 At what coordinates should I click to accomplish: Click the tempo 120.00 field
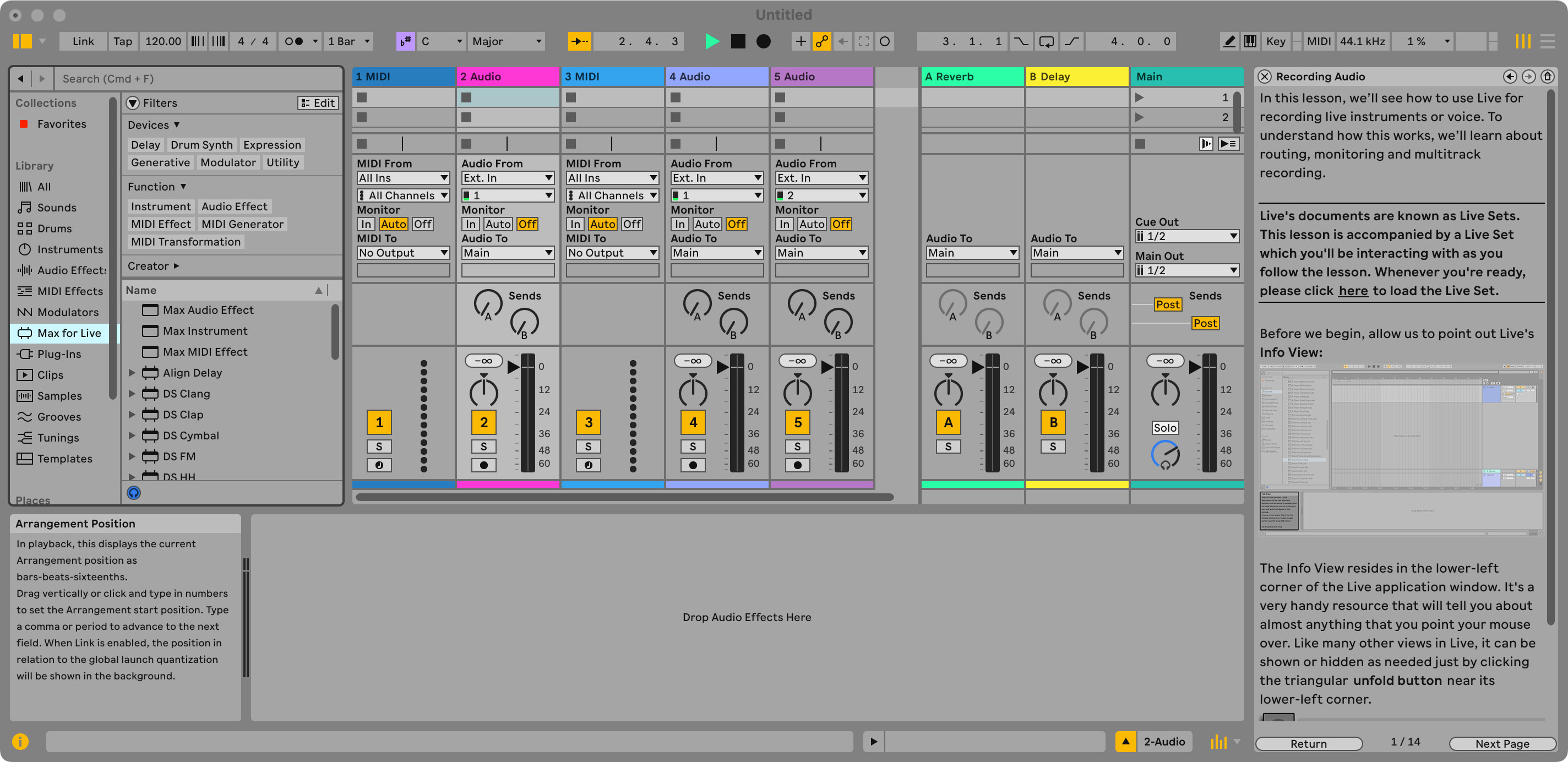click(x=162, y=41)
